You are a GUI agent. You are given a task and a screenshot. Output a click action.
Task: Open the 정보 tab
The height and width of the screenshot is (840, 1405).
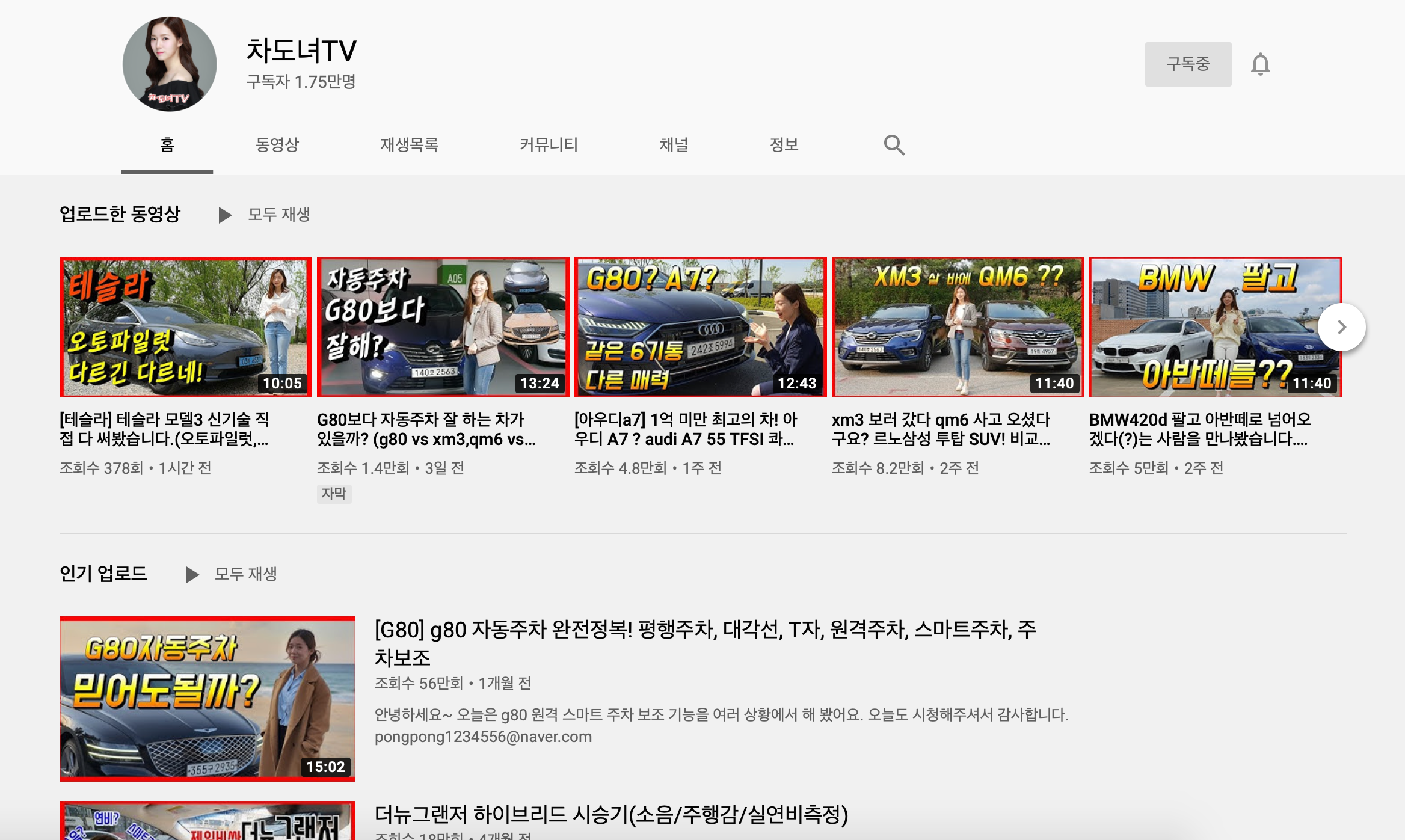coord(784,145)
